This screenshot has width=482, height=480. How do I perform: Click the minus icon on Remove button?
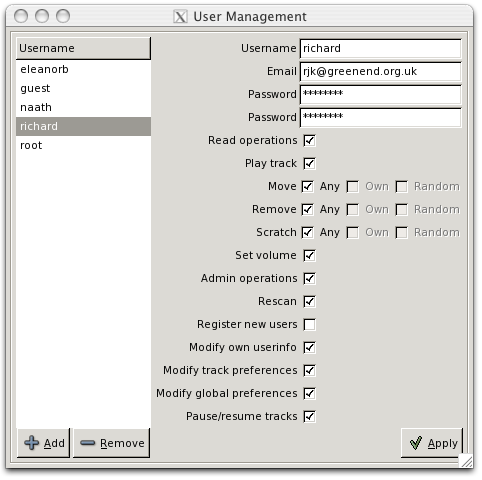(88, 443)
